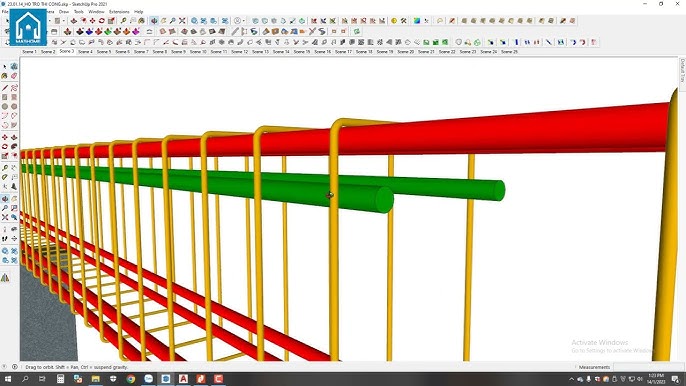Select the Rotate tool in left toolbar
This screenshot has width=686, height=386.
pyautogui.click(x=5, y=147)
